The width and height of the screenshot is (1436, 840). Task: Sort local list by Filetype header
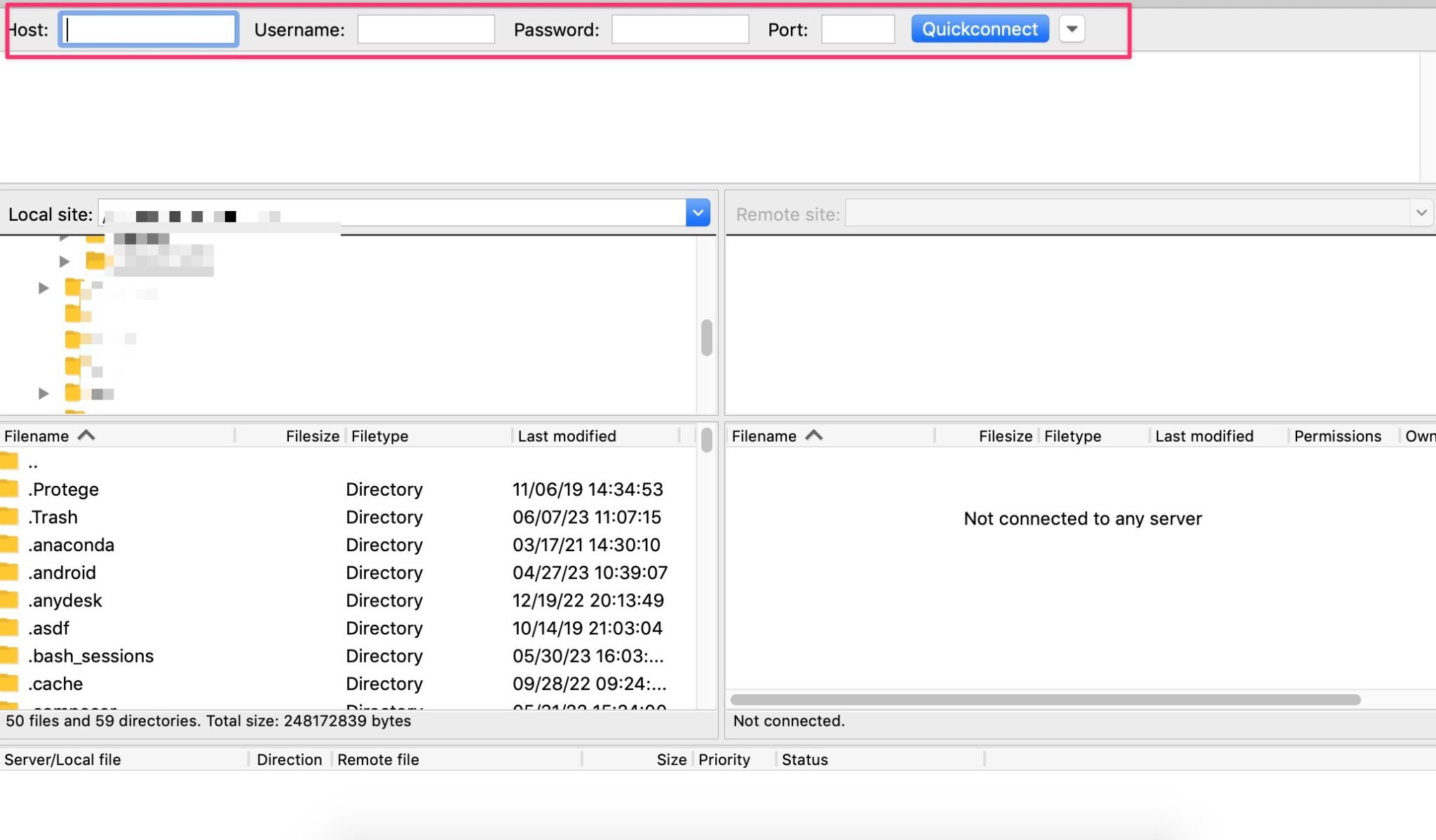[x=379, y=436]
